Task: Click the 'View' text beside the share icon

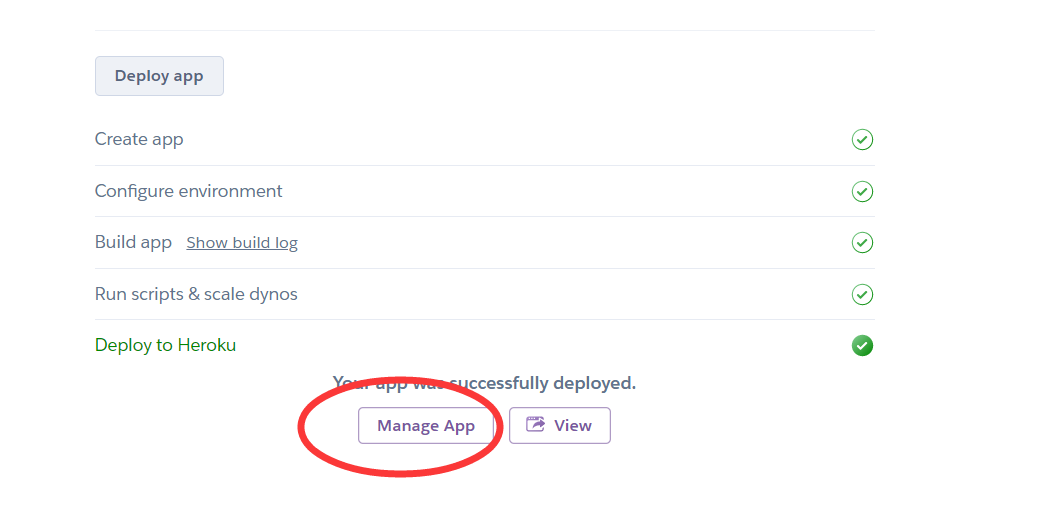Action: pyautogui.click(x=573, y=425)
